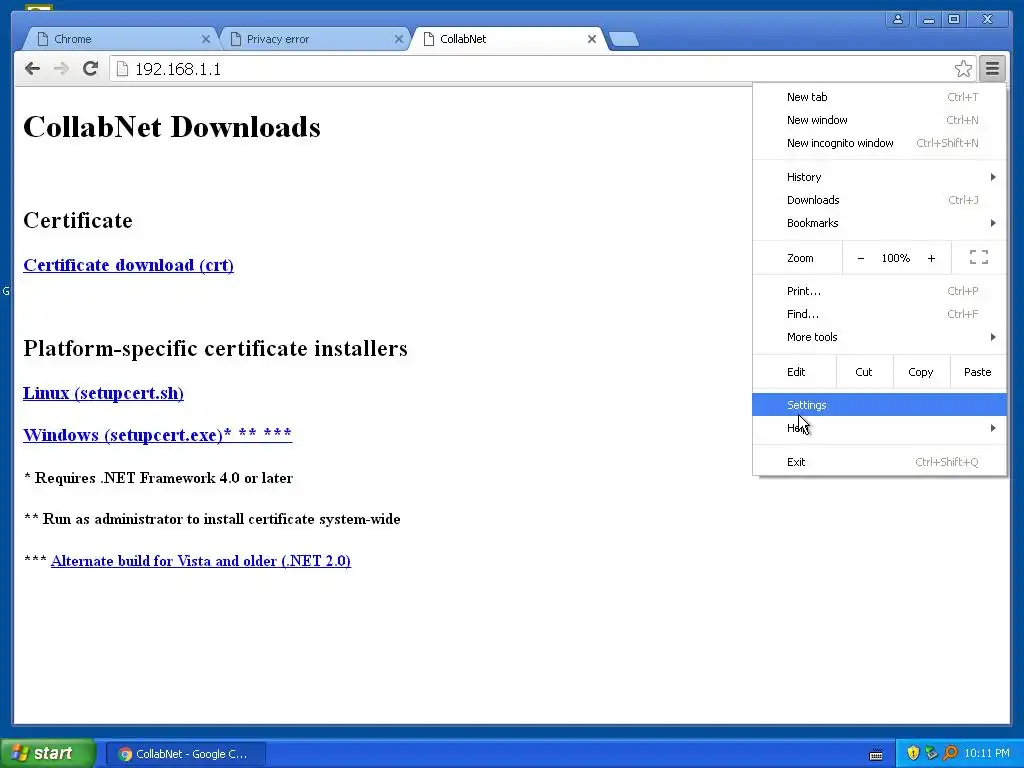Select CollabNet - Google Chrome taskbar item
Viewport: 1024px width, 768px height.
pyautogui.click(x=185, y=754)
